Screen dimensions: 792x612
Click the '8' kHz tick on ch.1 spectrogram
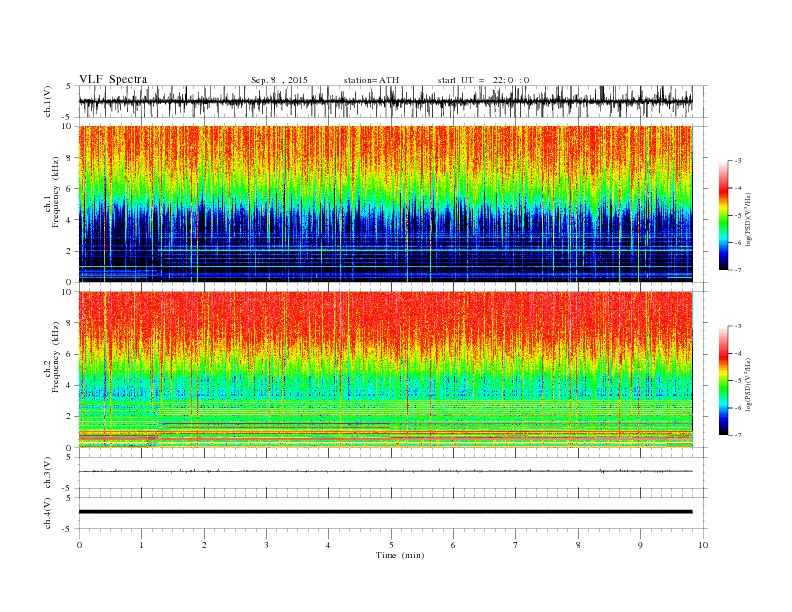70,158
